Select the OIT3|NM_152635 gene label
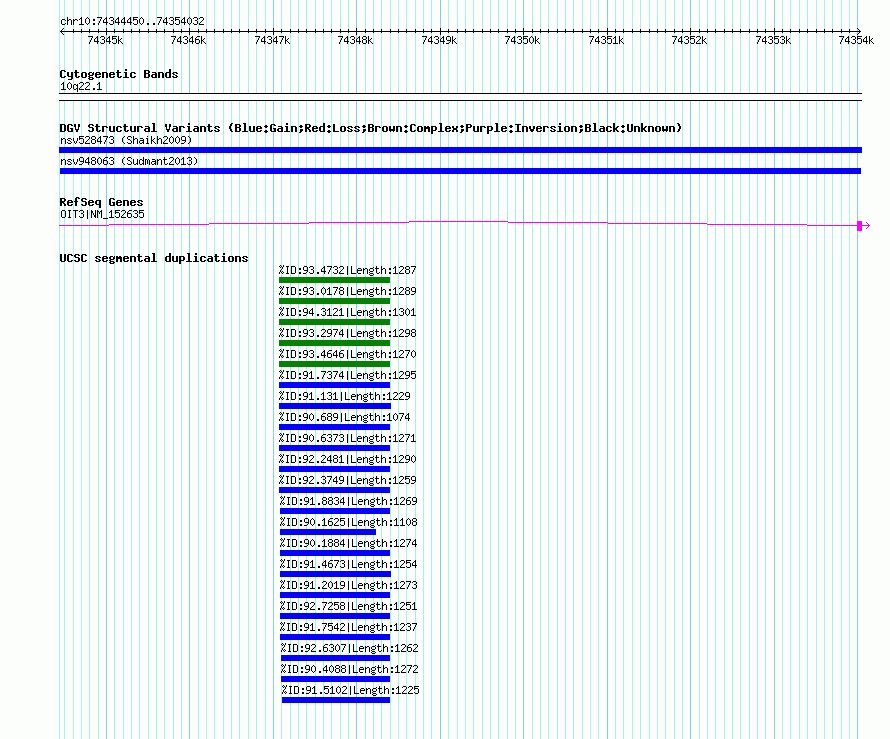The width and height of the screenshot is (890, 739). pyautogui.click(x=102, y=214)
